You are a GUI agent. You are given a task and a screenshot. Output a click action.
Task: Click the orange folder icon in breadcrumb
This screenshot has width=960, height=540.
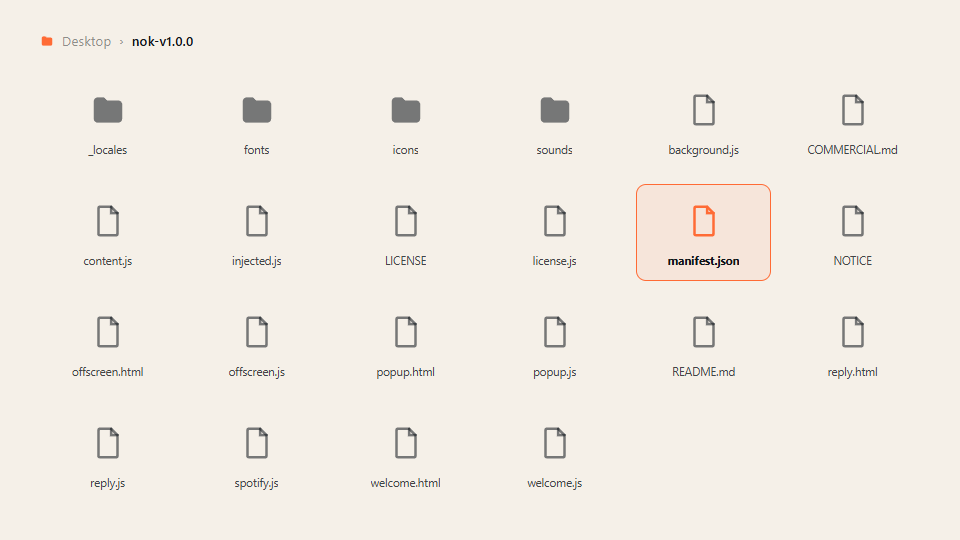pos(47,41)
